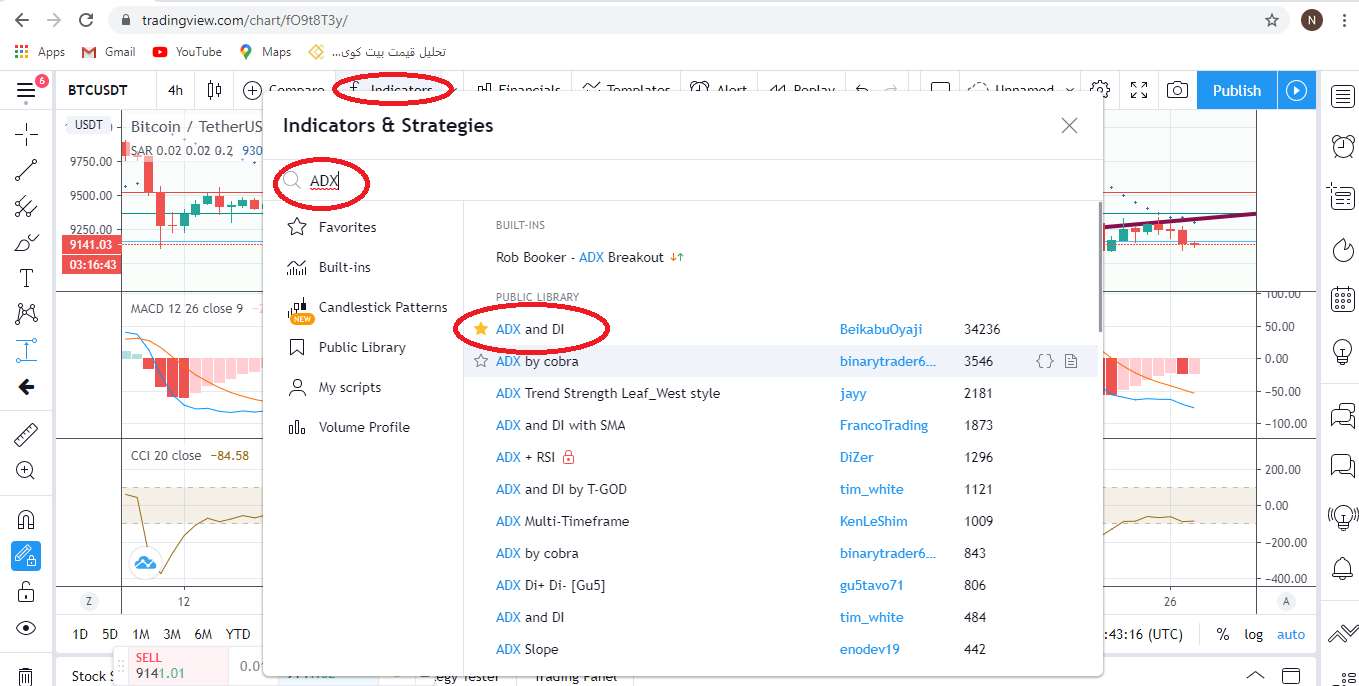Open the alerts alarm clock panel

[x=1343, y=147]
